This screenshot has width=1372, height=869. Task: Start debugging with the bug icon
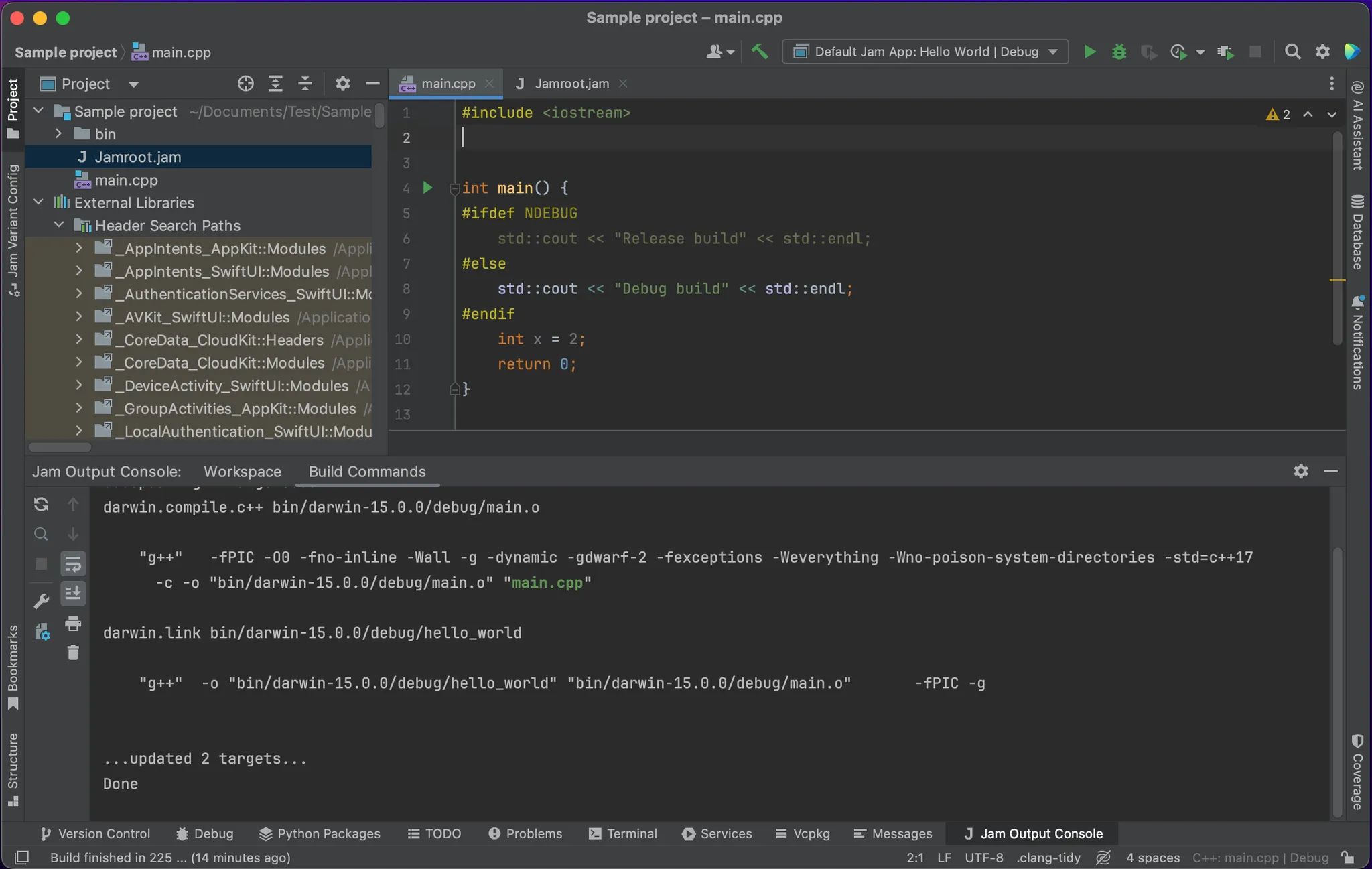(x=1119, y=52)
